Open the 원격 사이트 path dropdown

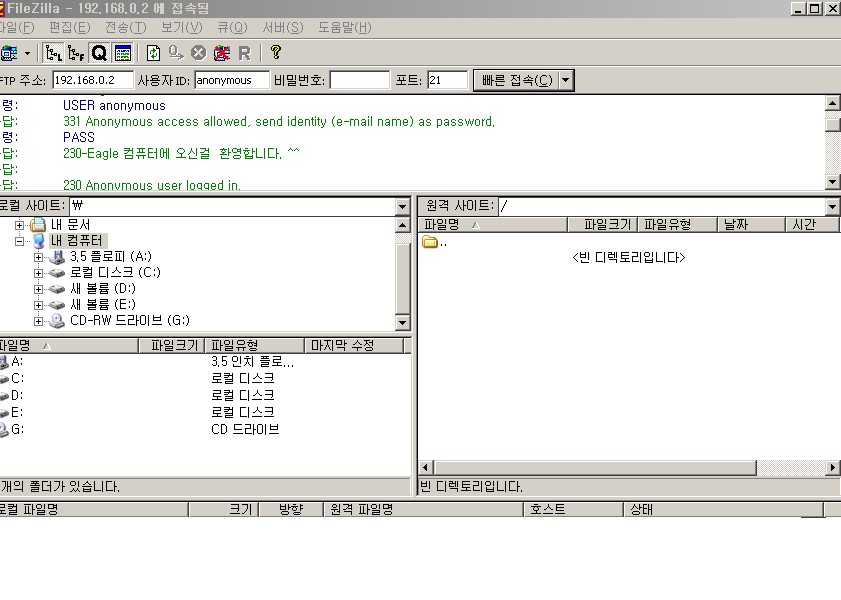[832, 206]
